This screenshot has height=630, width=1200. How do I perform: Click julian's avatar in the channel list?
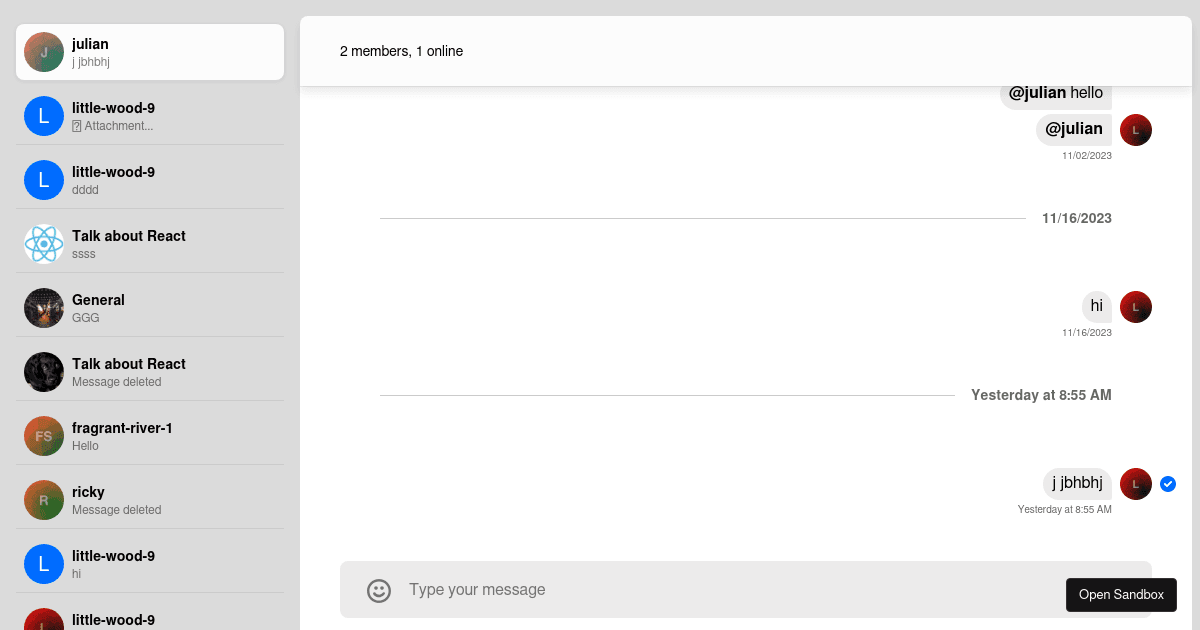click(44, 52)
